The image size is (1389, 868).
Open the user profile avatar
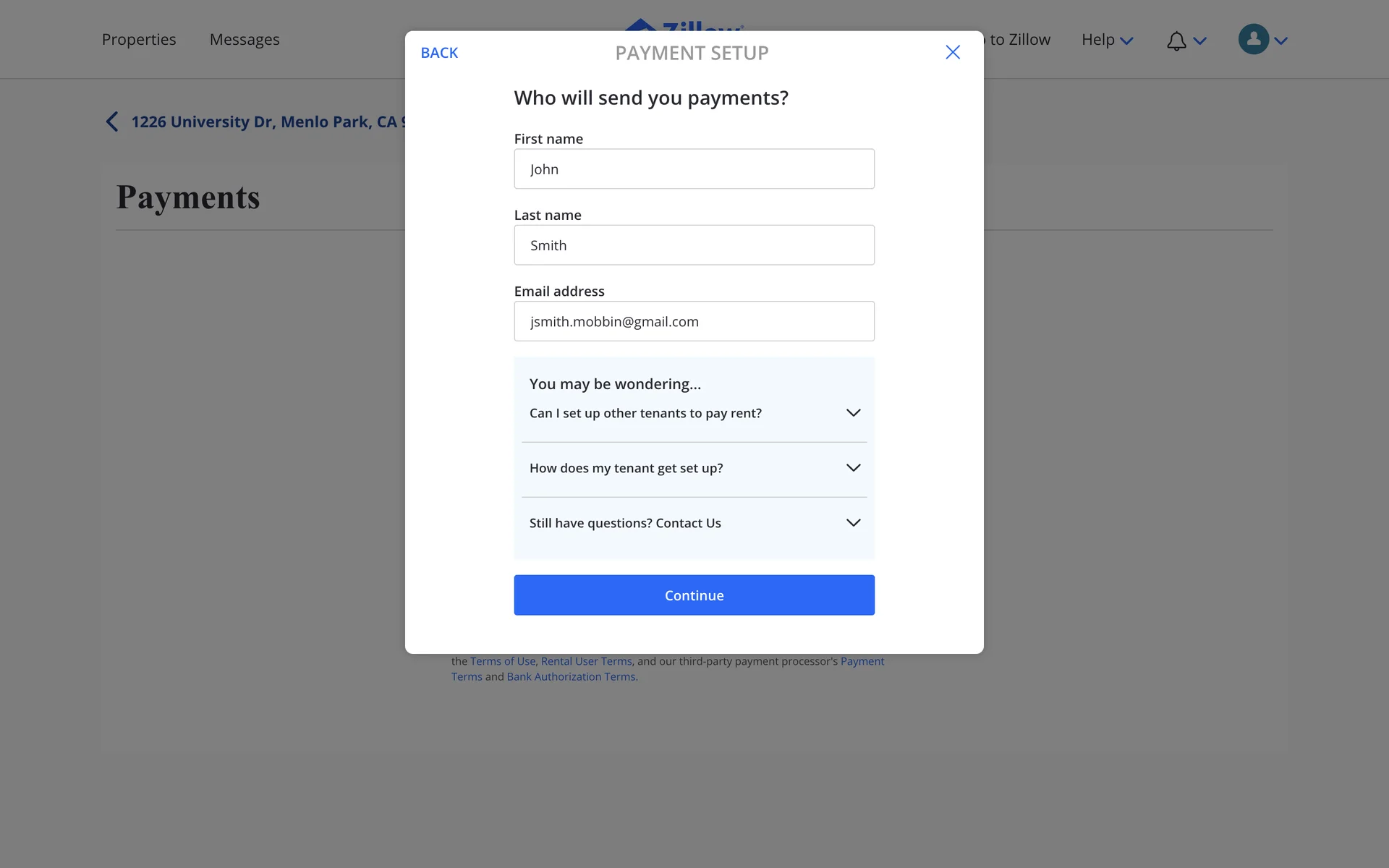click(1254, 39)
